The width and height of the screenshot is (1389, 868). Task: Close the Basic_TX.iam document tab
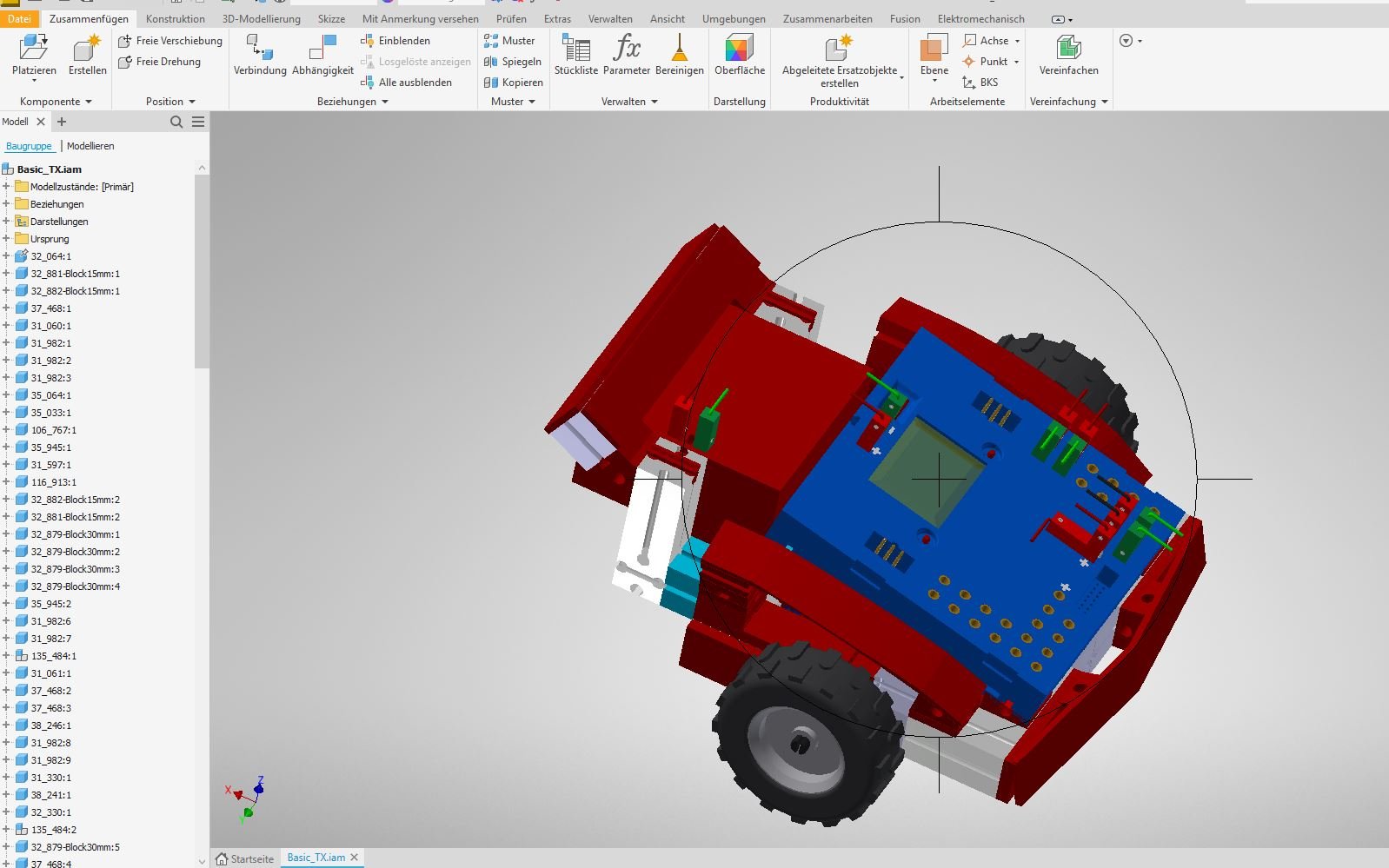coord(354,858)
